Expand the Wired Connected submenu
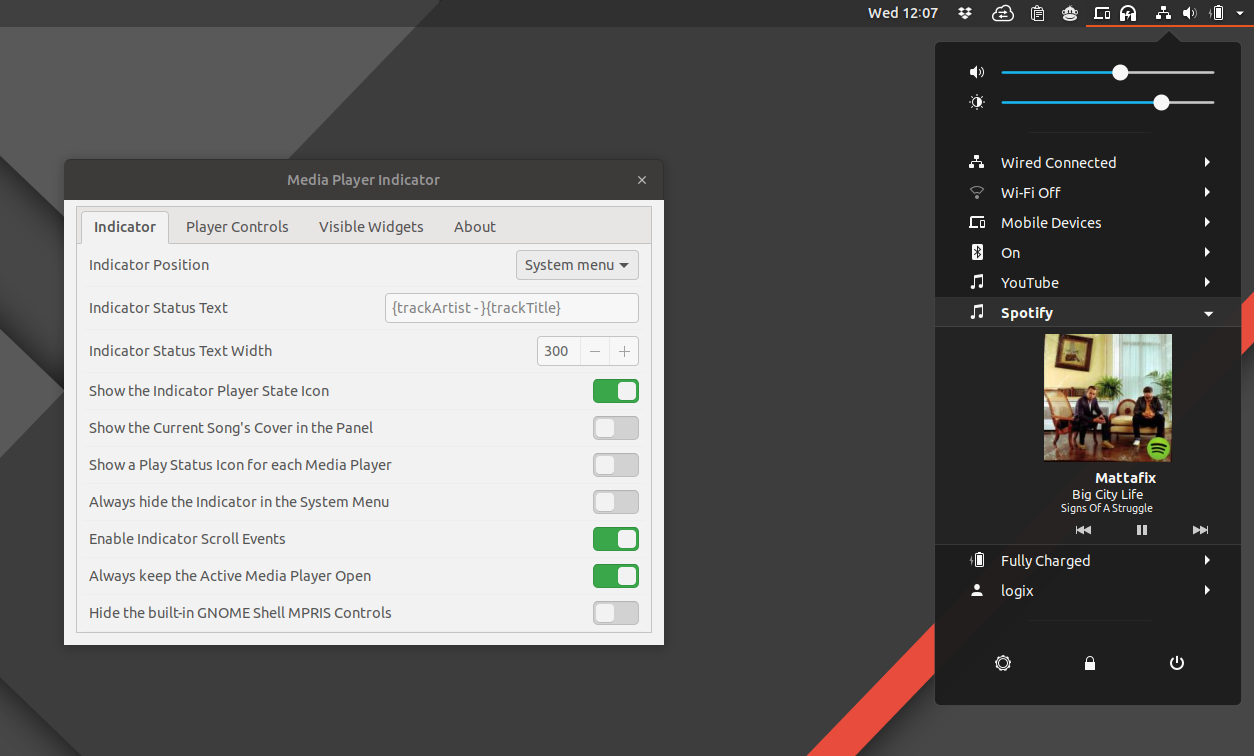The width and height of the screenshot is (1254, 756). coord(1088,162)
